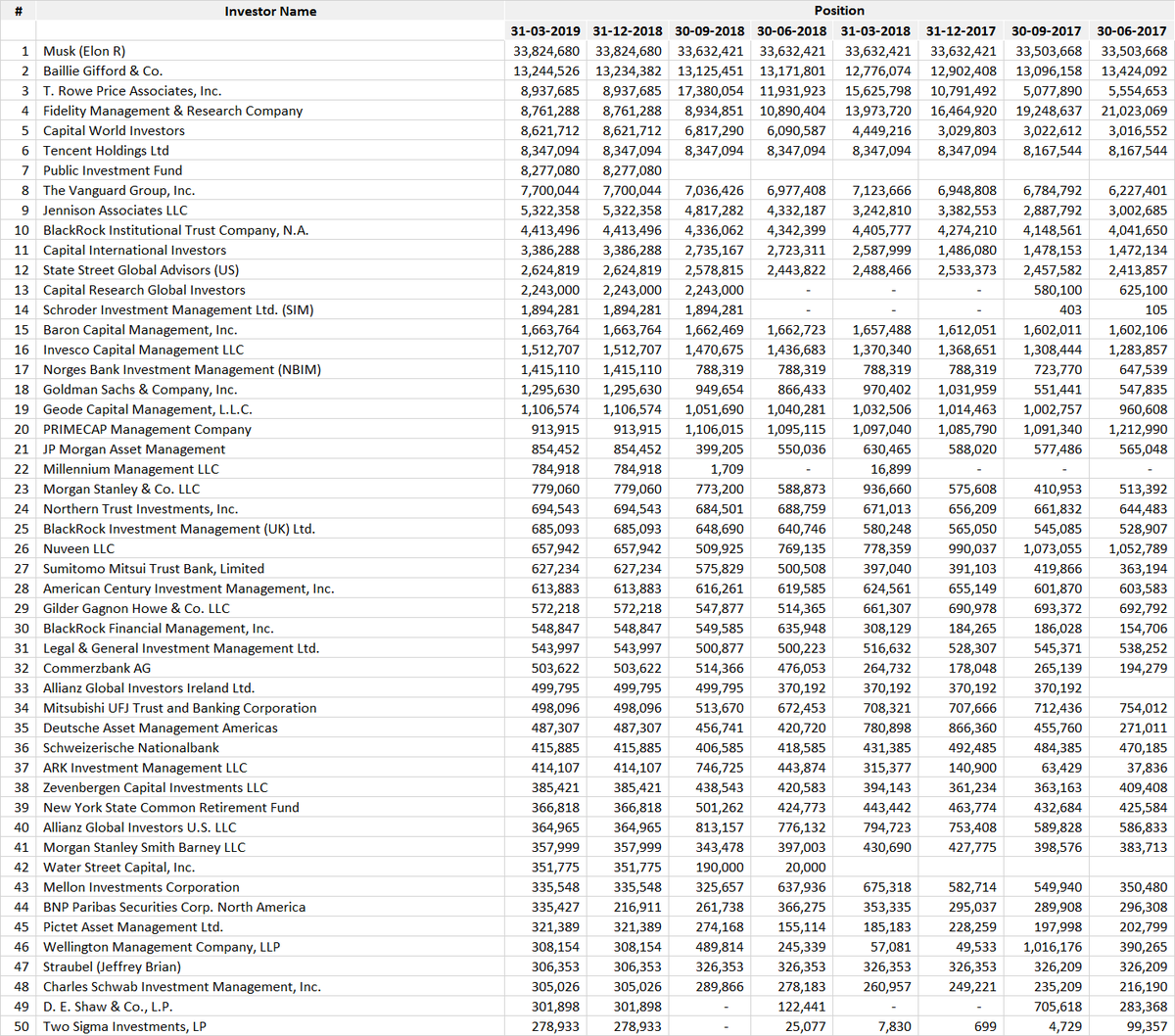
Task: Select investor Musk (Elon R)
Action: (x=84, y=51)
